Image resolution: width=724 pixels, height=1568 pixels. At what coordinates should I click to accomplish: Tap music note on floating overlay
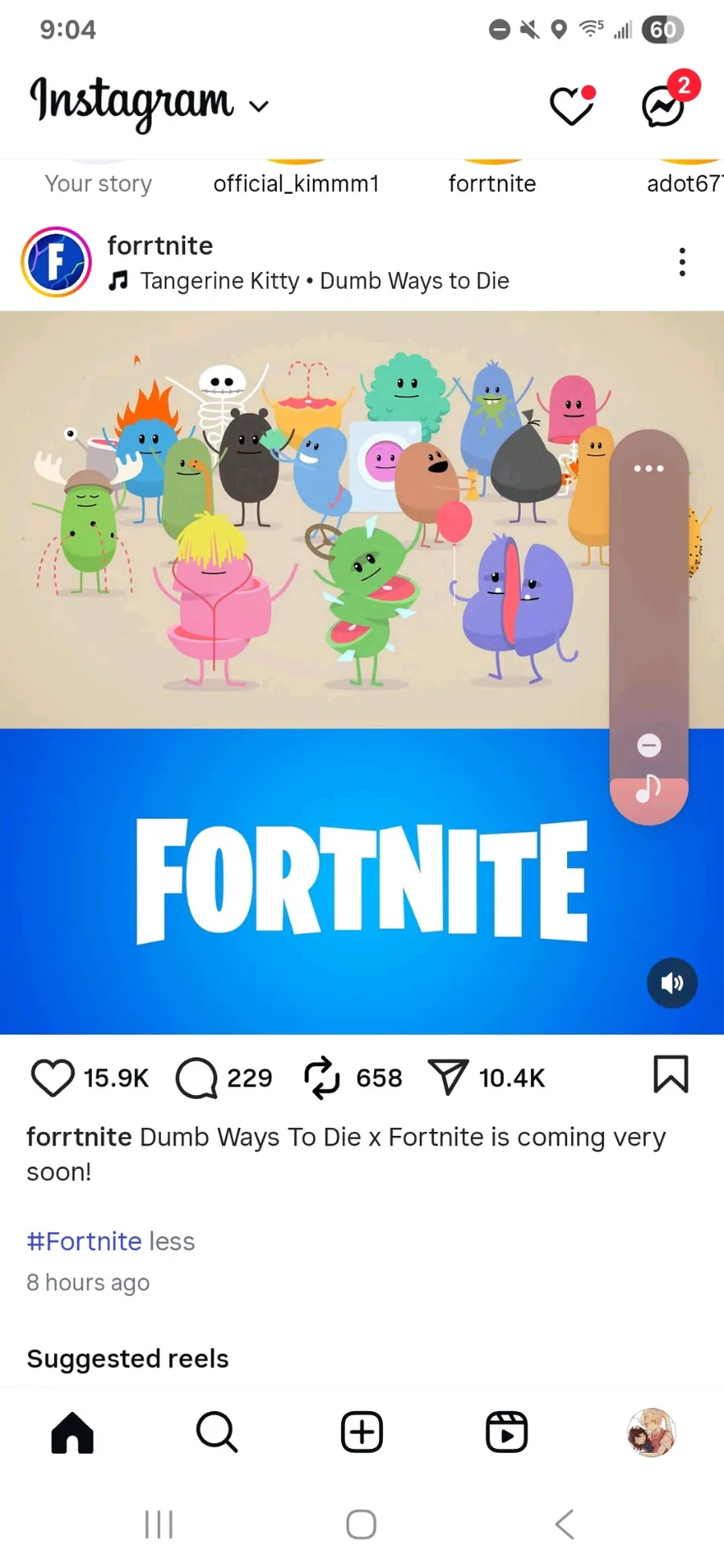[x=648, y=789]
